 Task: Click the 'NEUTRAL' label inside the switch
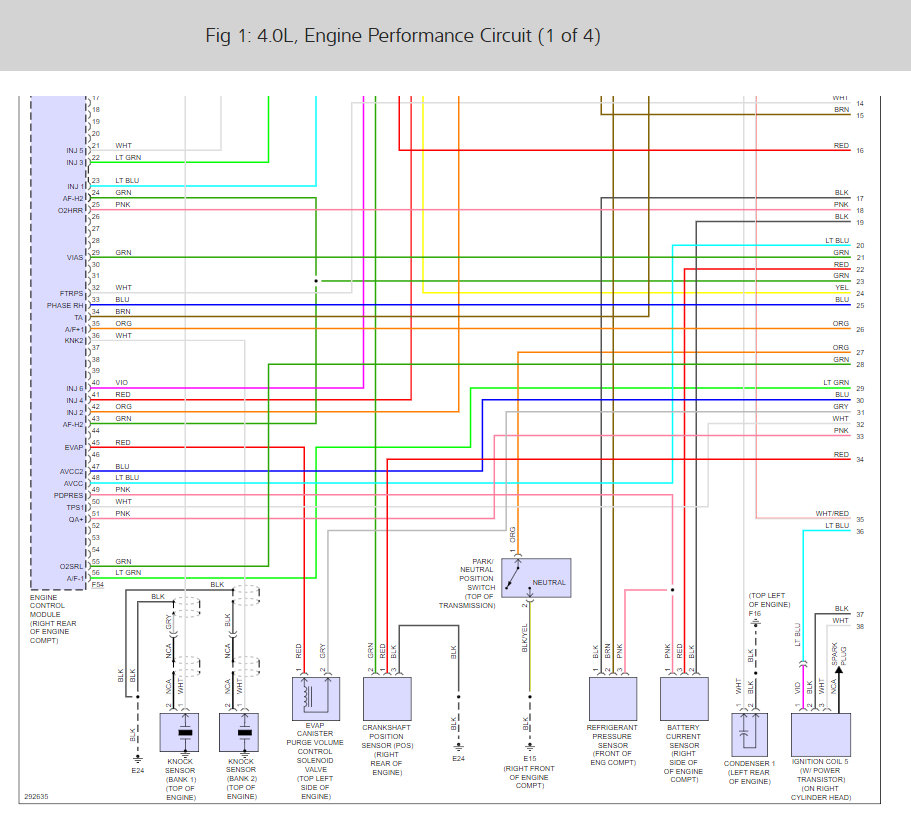549,582
